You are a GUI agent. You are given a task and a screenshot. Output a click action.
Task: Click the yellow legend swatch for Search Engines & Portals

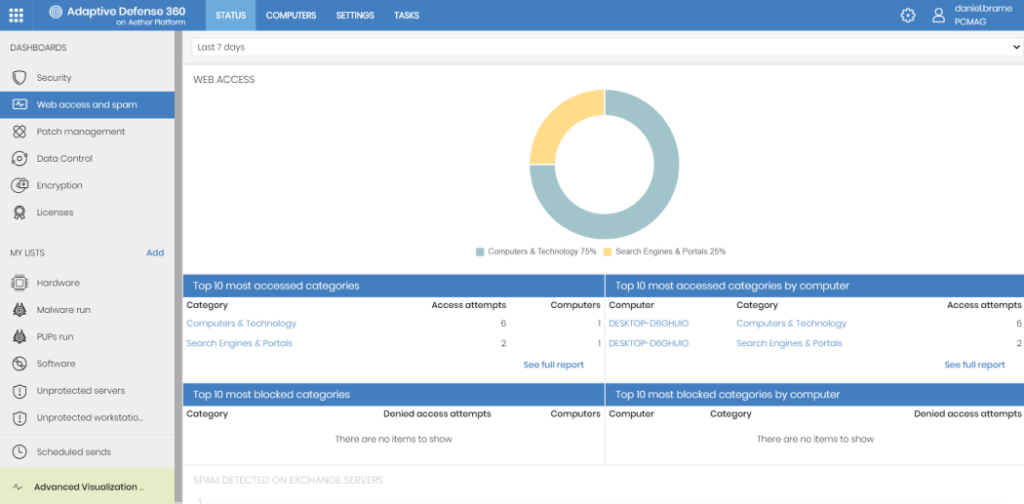[x=607, y=252]
